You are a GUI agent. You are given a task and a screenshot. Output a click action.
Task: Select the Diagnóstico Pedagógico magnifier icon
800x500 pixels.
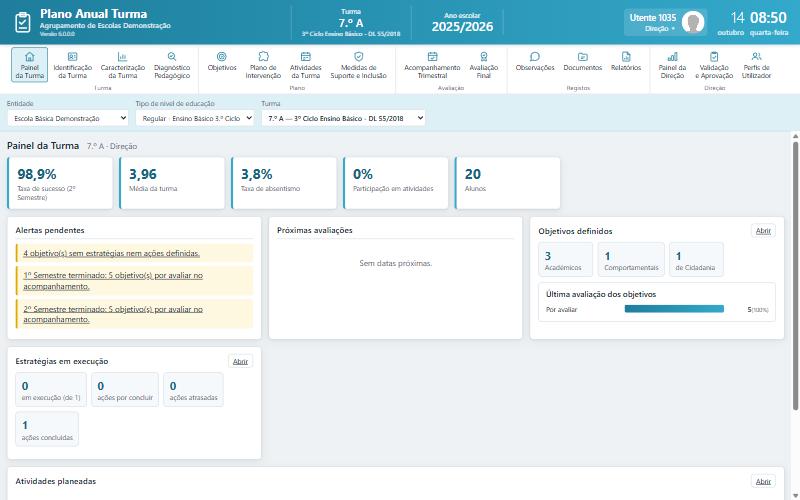coord(172,56)
